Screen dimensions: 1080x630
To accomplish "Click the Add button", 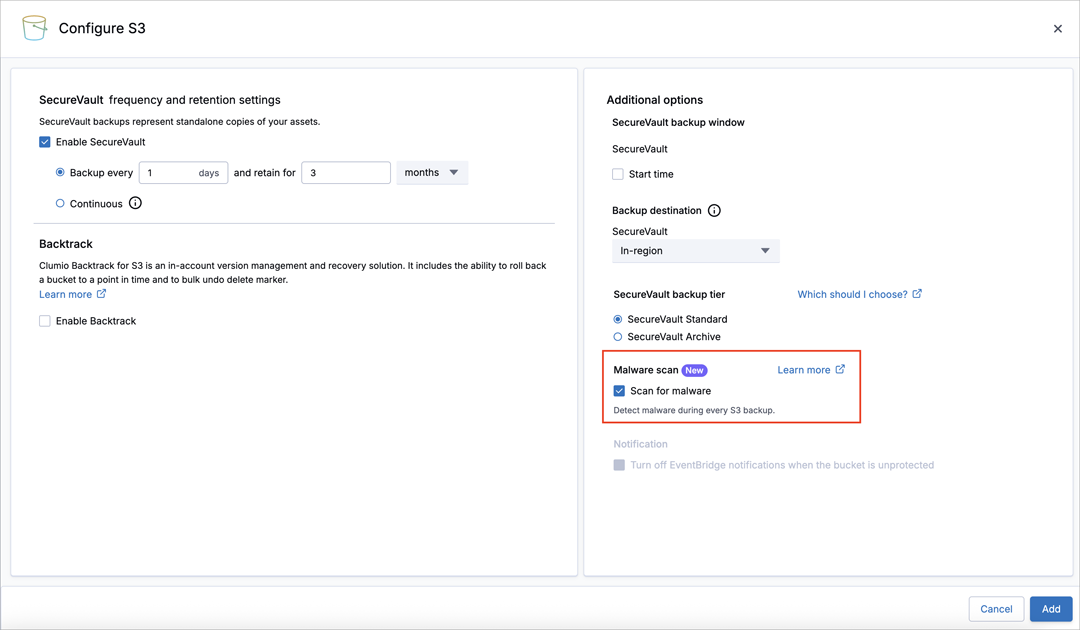I will [x=1051, y=609].
